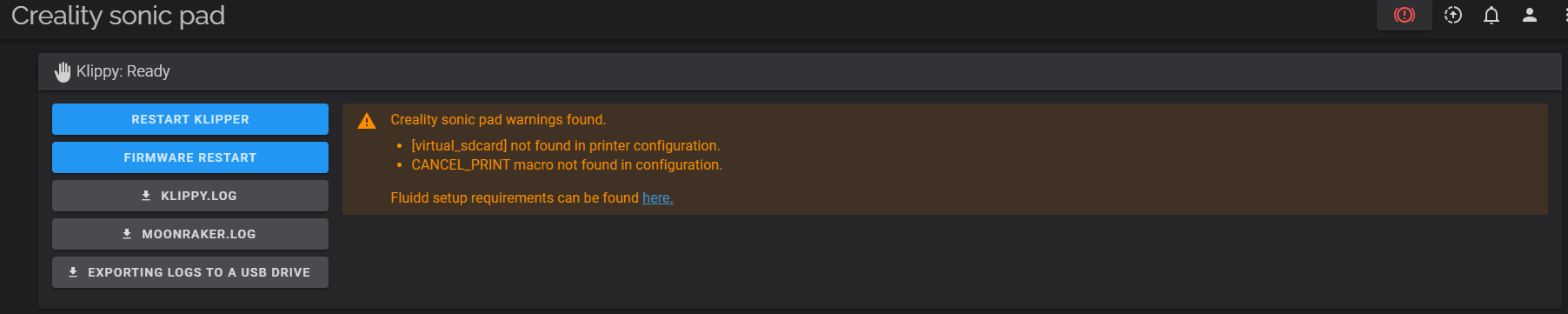Select the virtual_sdcard not found warning

[566, 146]
